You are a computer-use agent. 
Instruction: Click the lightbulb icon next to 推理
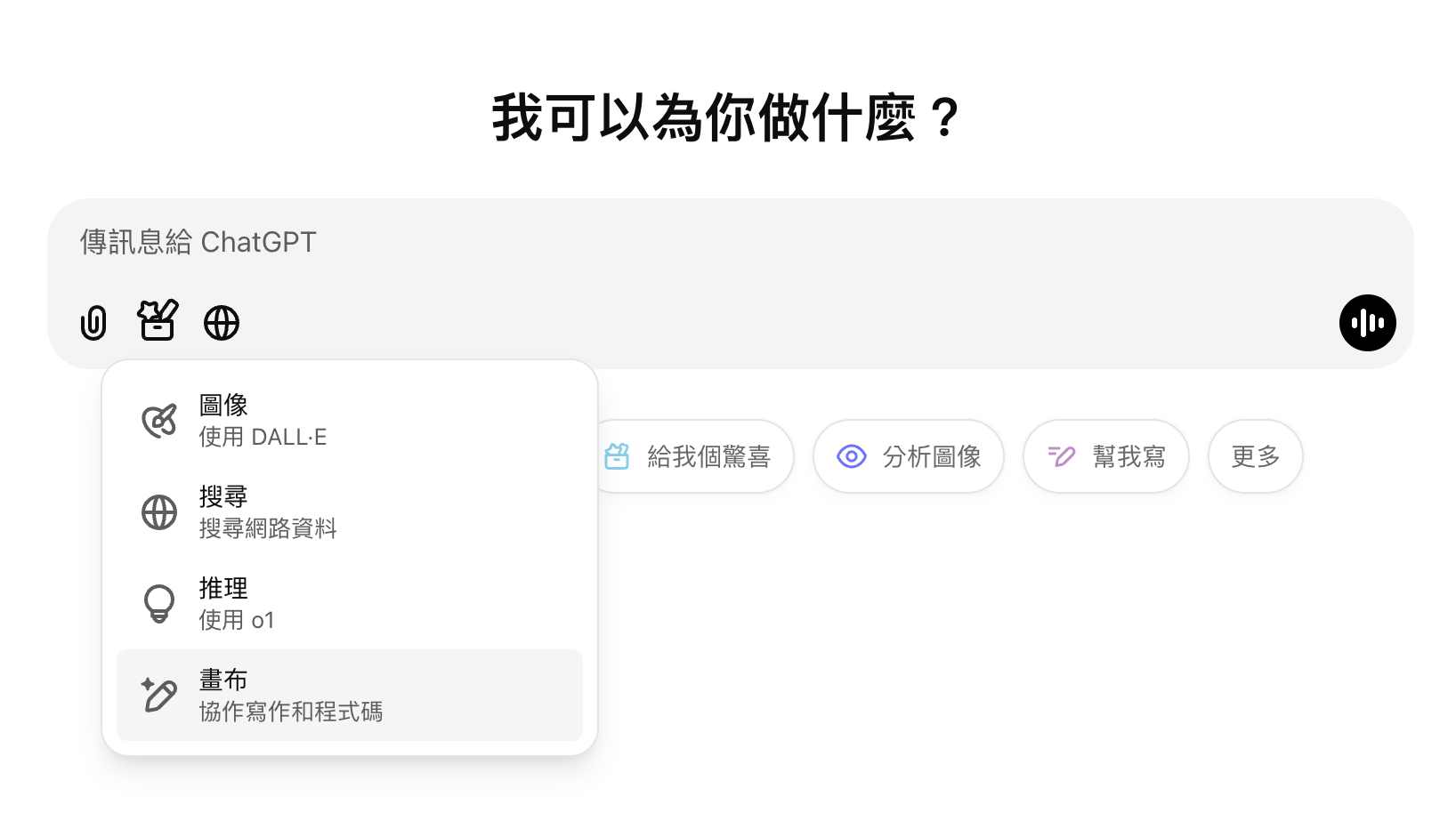point(158,601)
